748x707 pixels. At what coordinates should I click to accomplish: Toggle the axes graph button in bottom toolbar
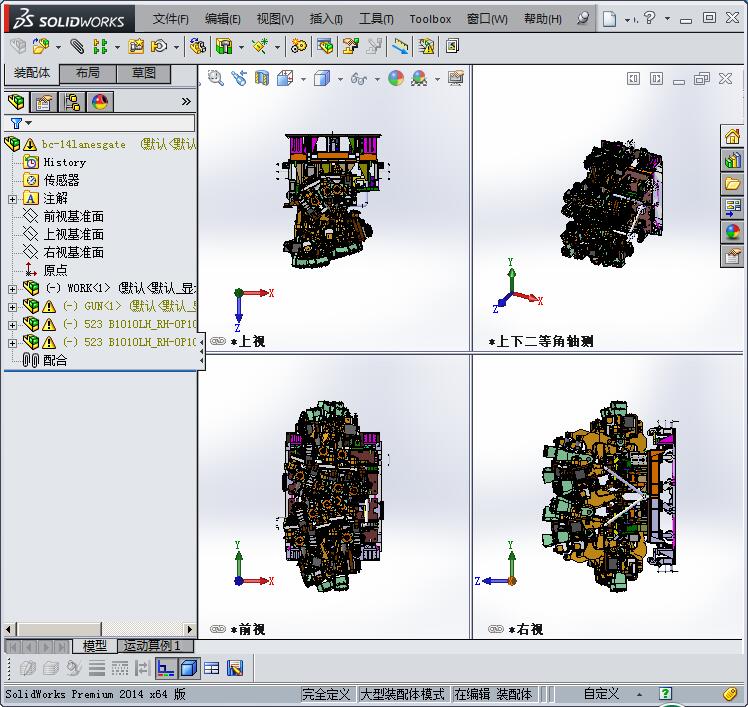[166, 668]
